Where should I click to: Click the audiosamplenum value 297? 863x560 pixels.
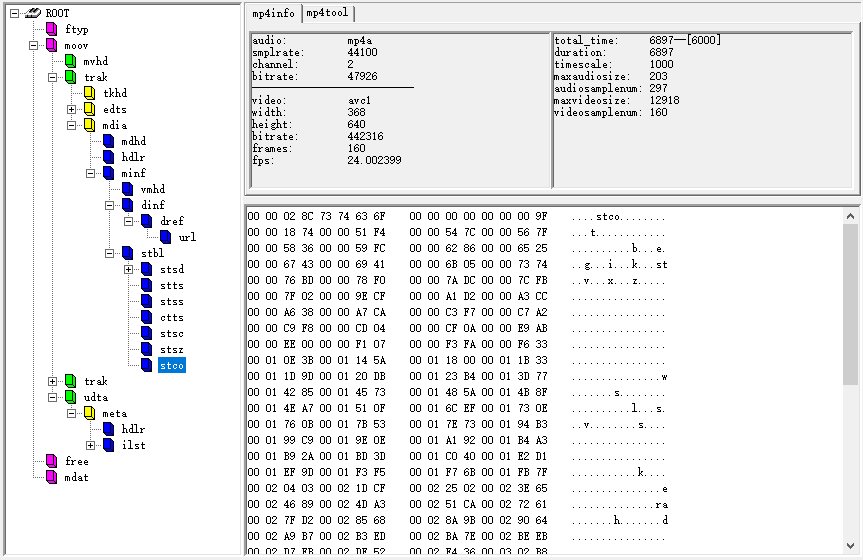pyautogui.click(x=658, y=88)
